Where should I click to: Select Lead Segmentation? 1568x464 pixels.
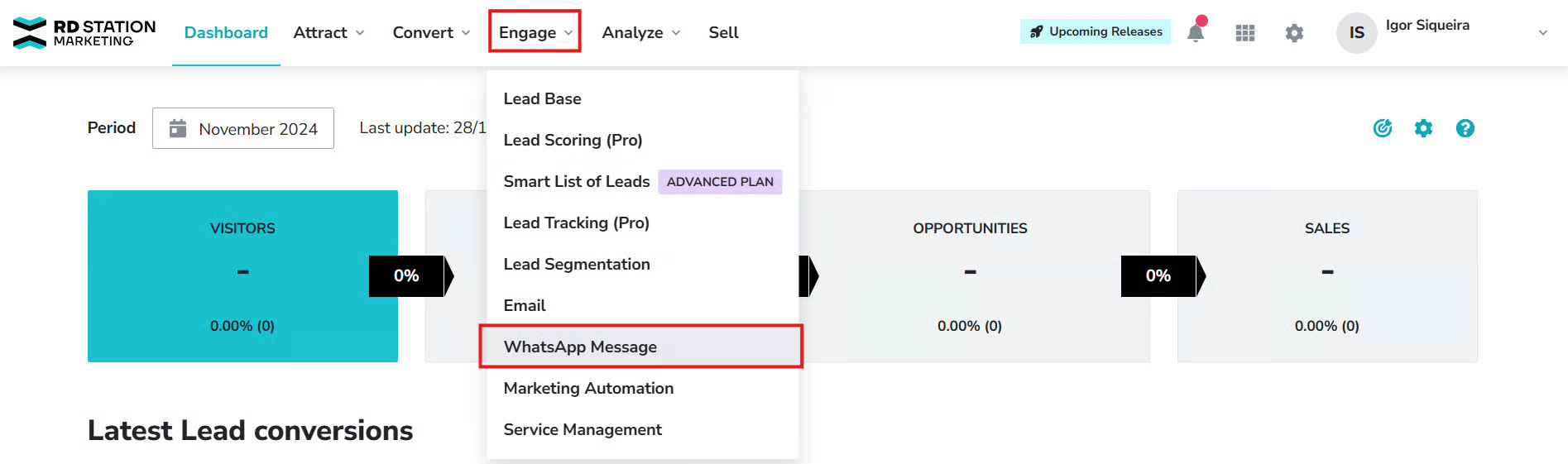point(643,264)
